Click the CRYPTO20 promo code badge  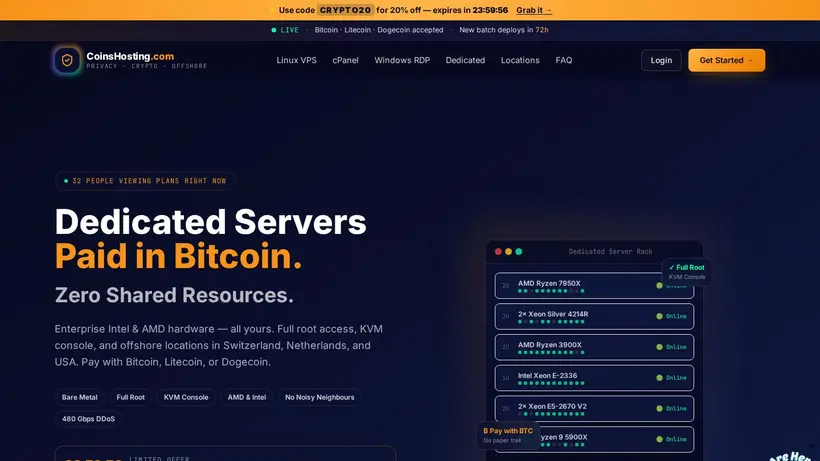coord(345,10)
